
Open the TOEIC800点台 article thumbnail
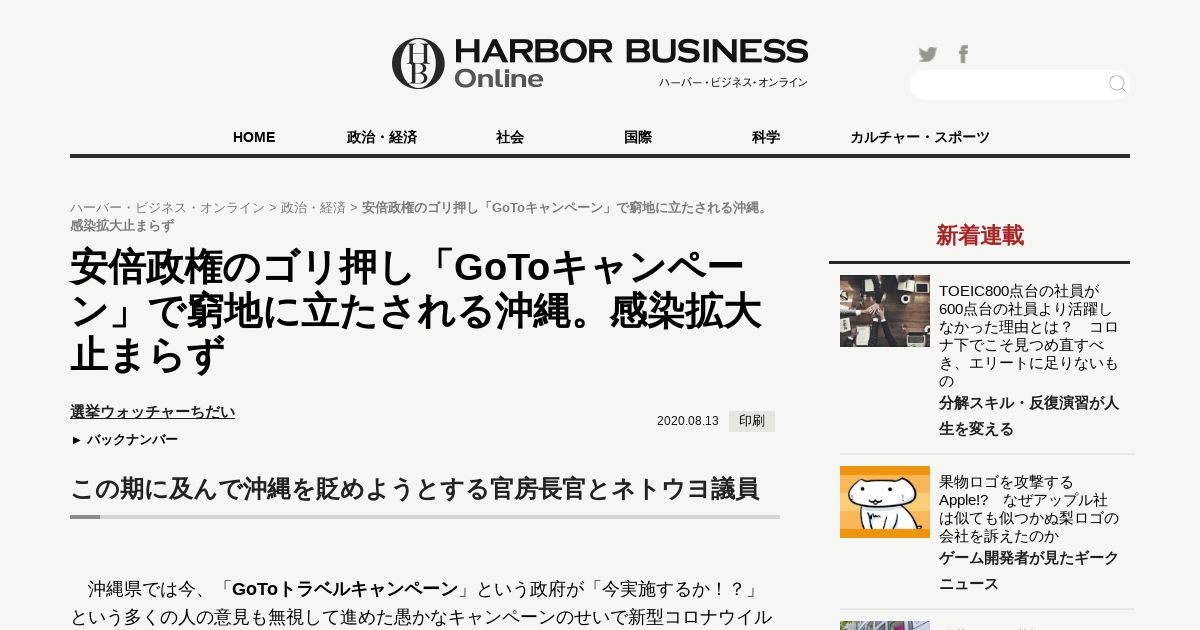tap(885, 311)
